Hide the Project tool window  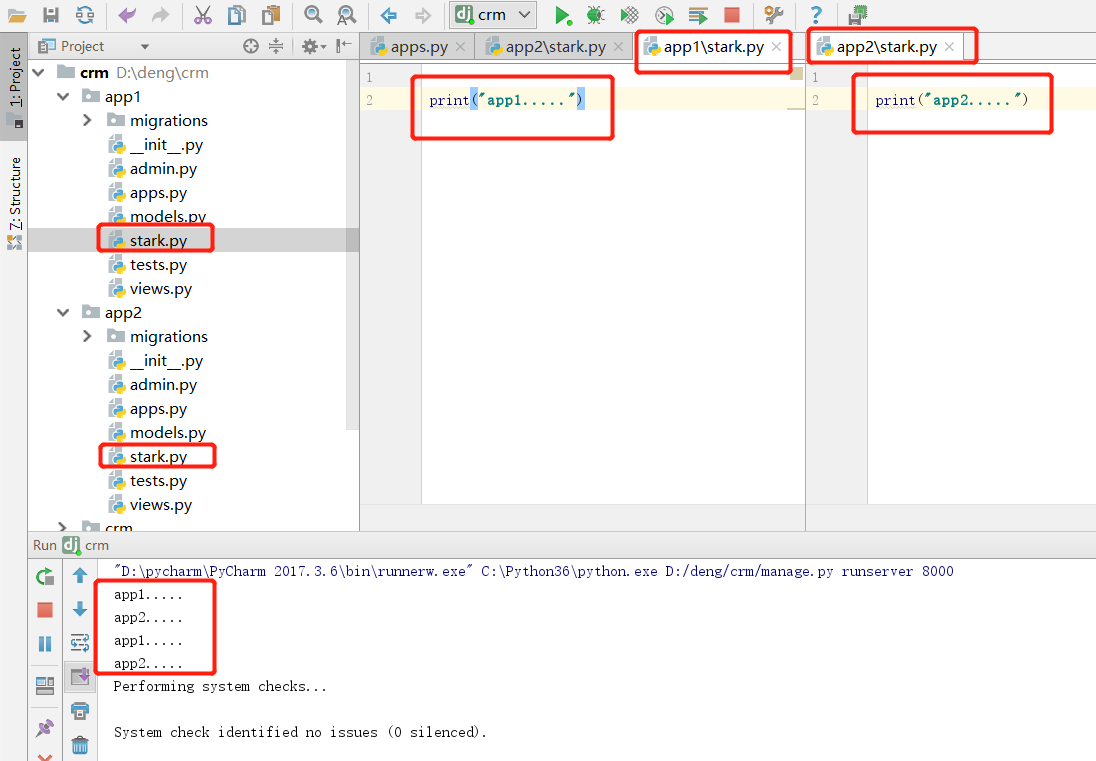tap(343, 47)
